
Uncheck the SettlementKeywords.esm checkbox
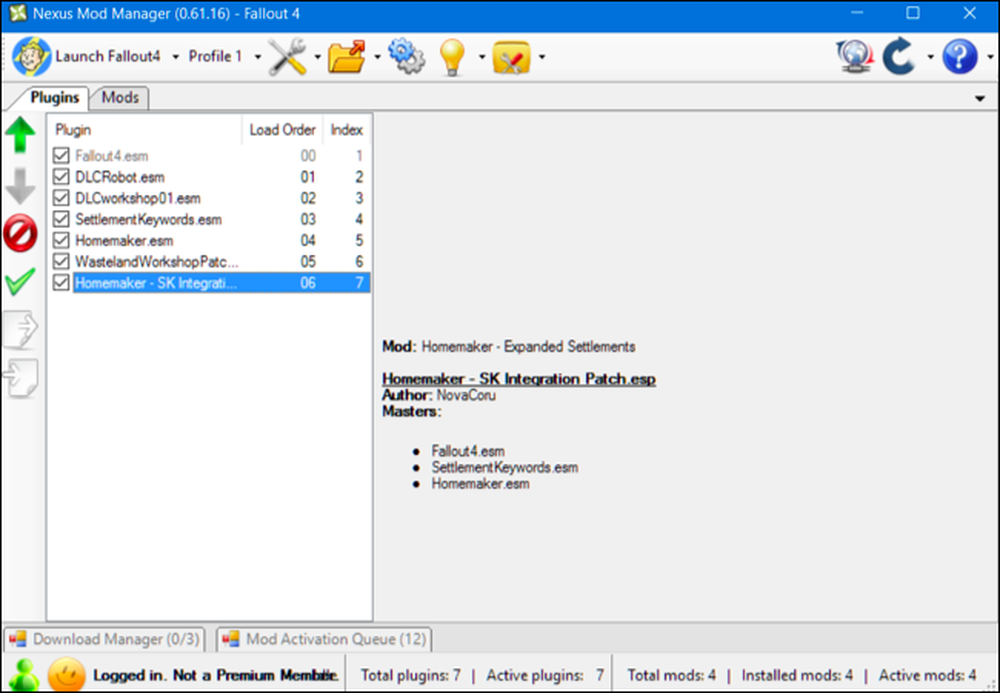click(x=61, y=219)
